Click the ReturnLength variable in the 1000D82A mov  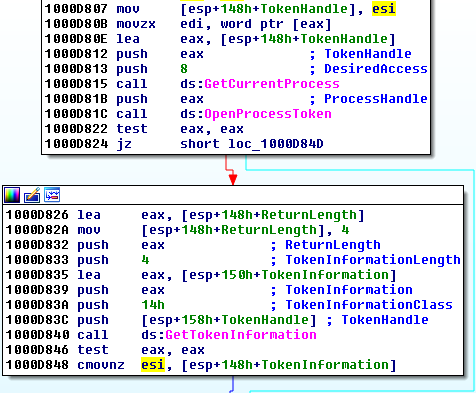coord(269,230)
